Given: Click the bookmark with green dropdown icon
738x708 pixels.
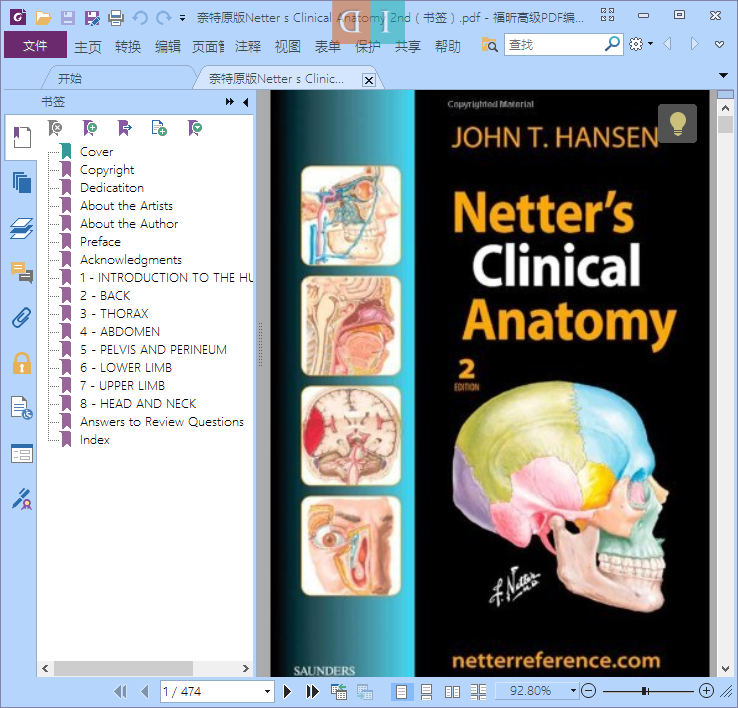Looking at the screenshot, I should [194, 128].
